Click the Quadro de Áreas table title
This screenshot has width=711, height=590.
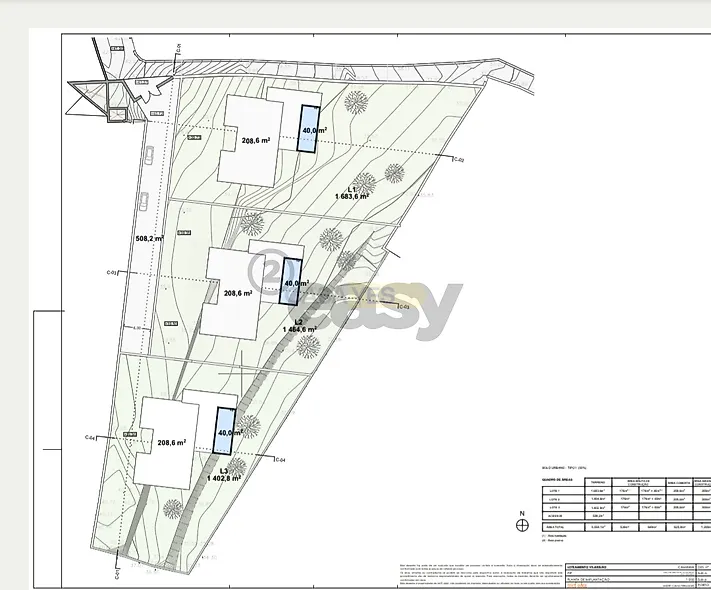pyautogui.click(x=557, y=479)
